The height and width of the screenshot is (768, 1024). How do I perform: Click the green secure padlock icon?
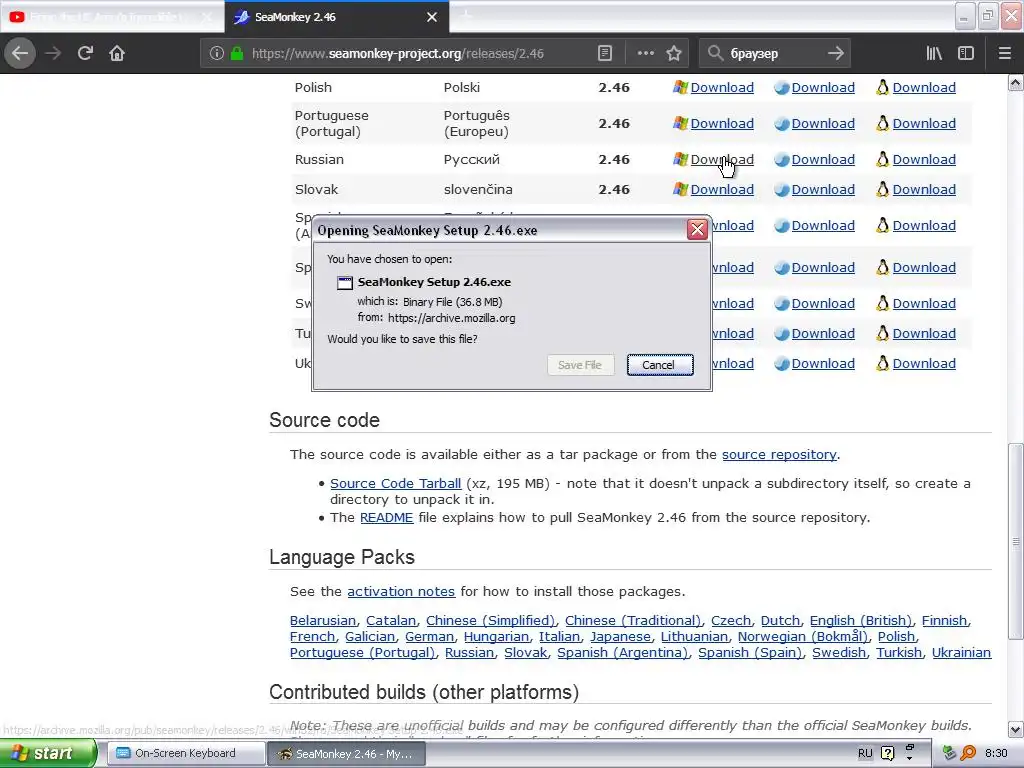tap(237, 54)
